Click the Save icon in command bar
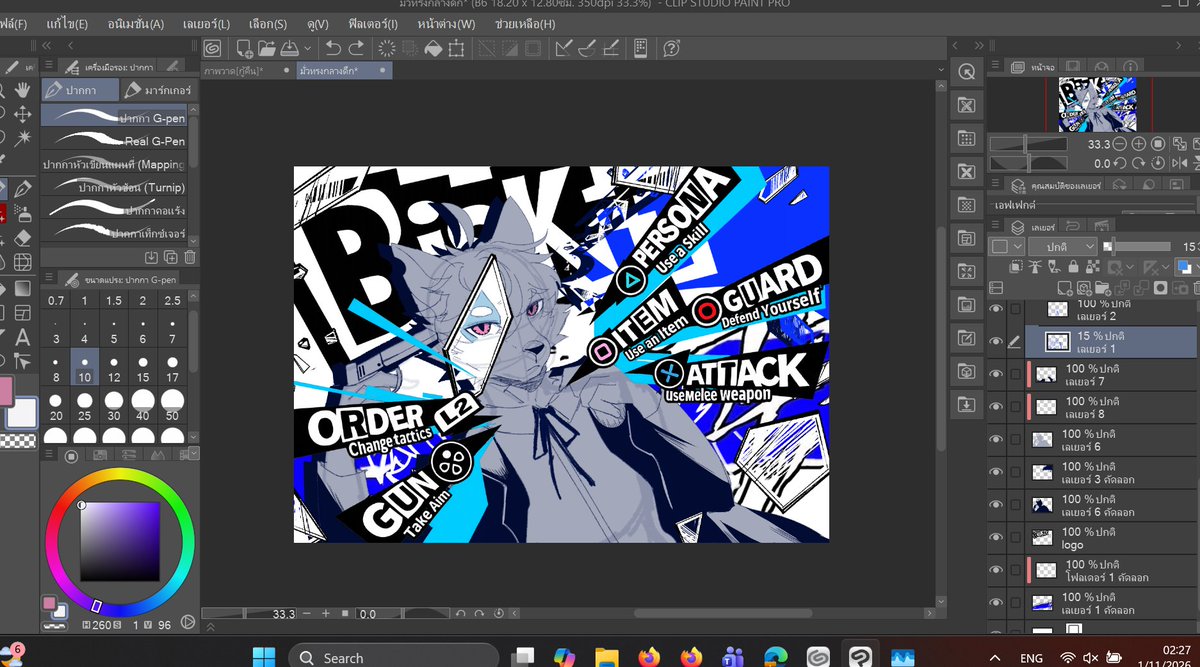Screen dimensions: 1200x667 [x=288, y=48]
